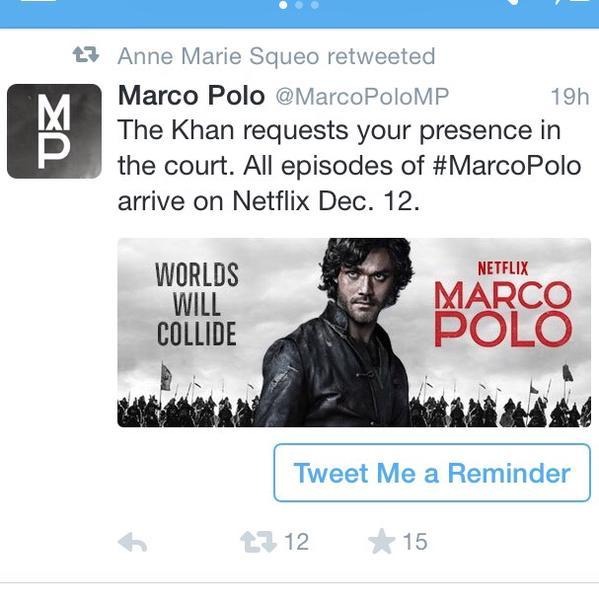Open the Marco Polo promo banner image
Screen dimensions: 599x602
click(354, 332)
